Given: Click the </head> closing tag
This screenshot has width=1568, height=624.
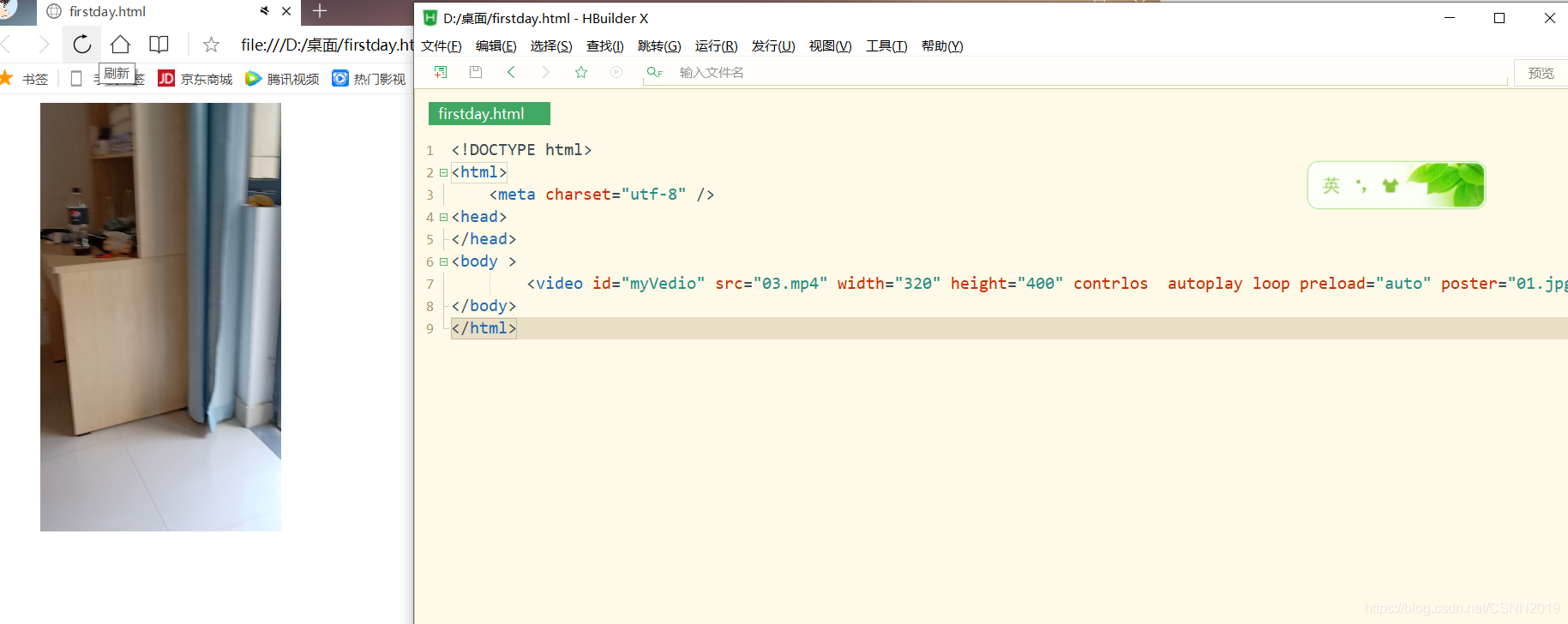Looking at the screenshot, I should tap(484, 239).
